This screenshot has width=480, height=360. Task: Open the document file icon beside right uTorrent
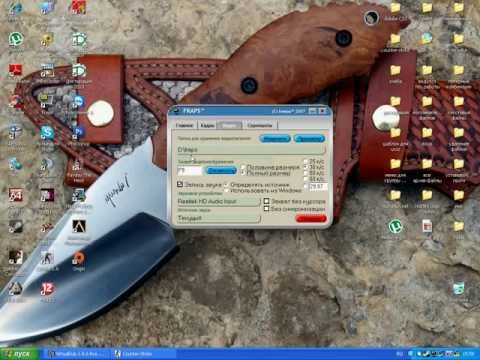tap(427, 226)
